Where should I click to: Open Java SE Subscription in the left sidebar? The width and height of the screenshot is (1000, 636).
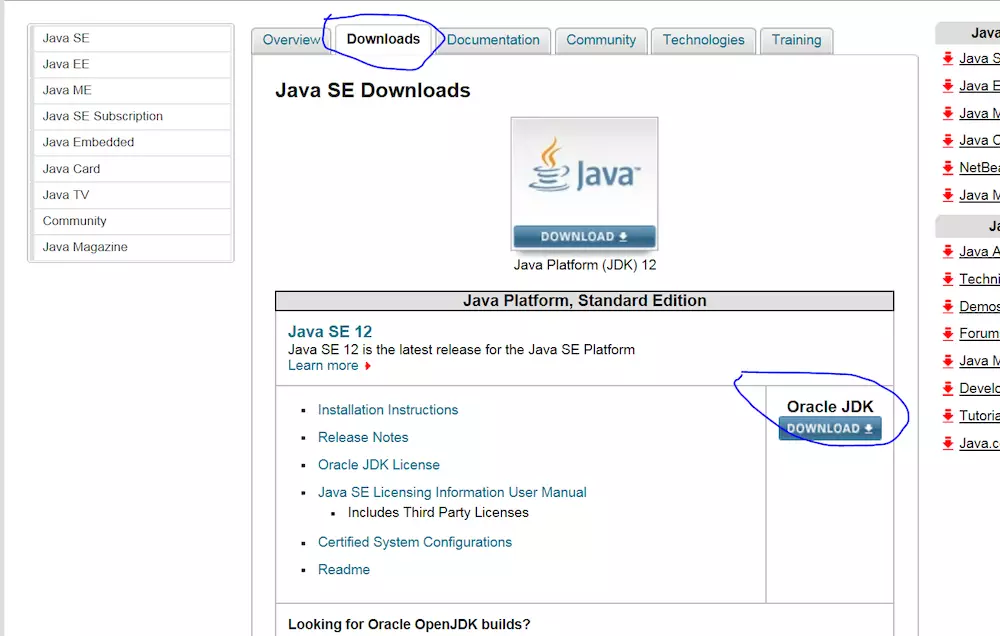point(131,117)
